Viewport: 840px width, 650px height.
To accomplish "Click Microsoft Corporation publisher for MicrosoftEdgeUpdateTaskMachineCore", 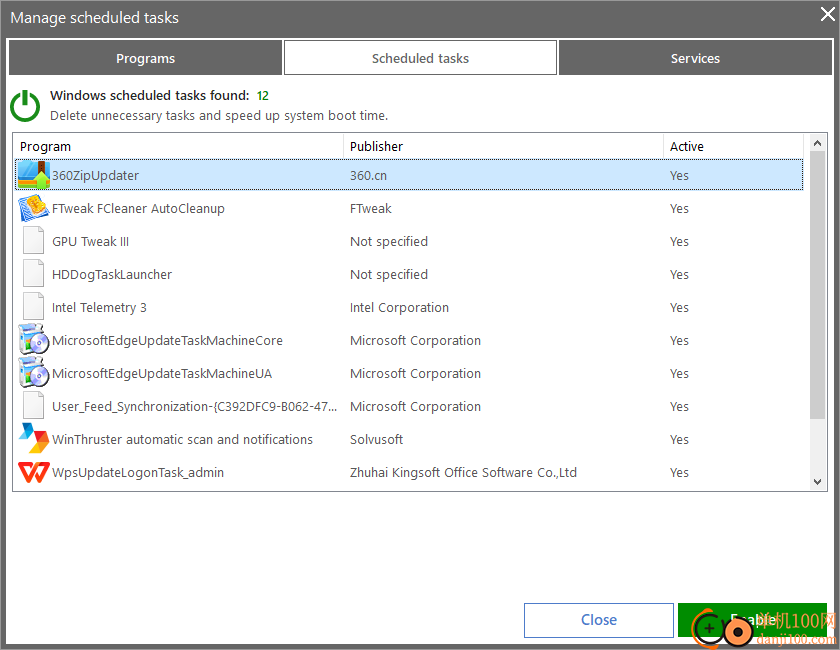I will point(415,341).
